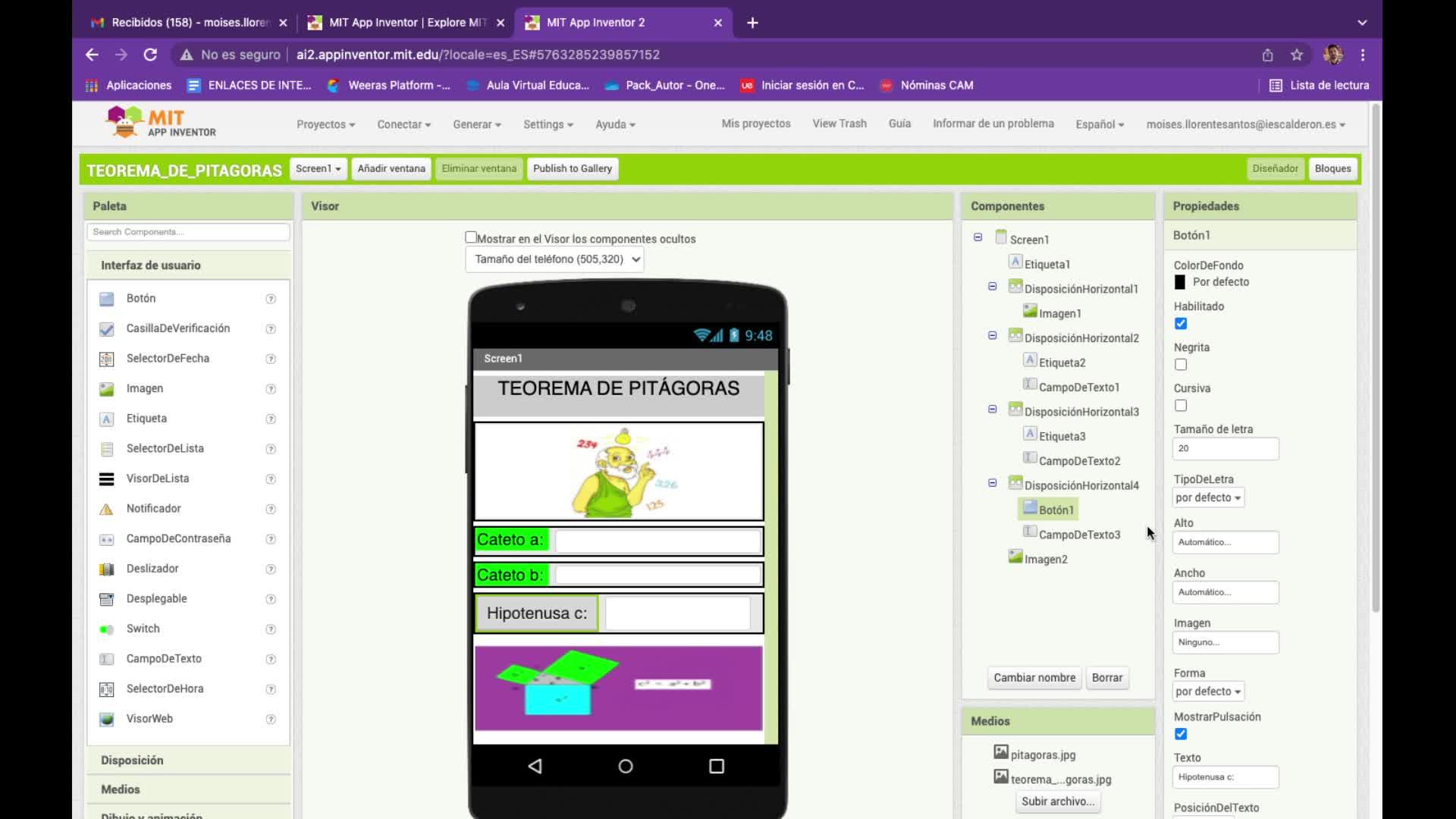This screenshot has width=1456, height=819.
Task: Select the Notificador warning icon
Action: pyautogui.click(x=106, y=509)
